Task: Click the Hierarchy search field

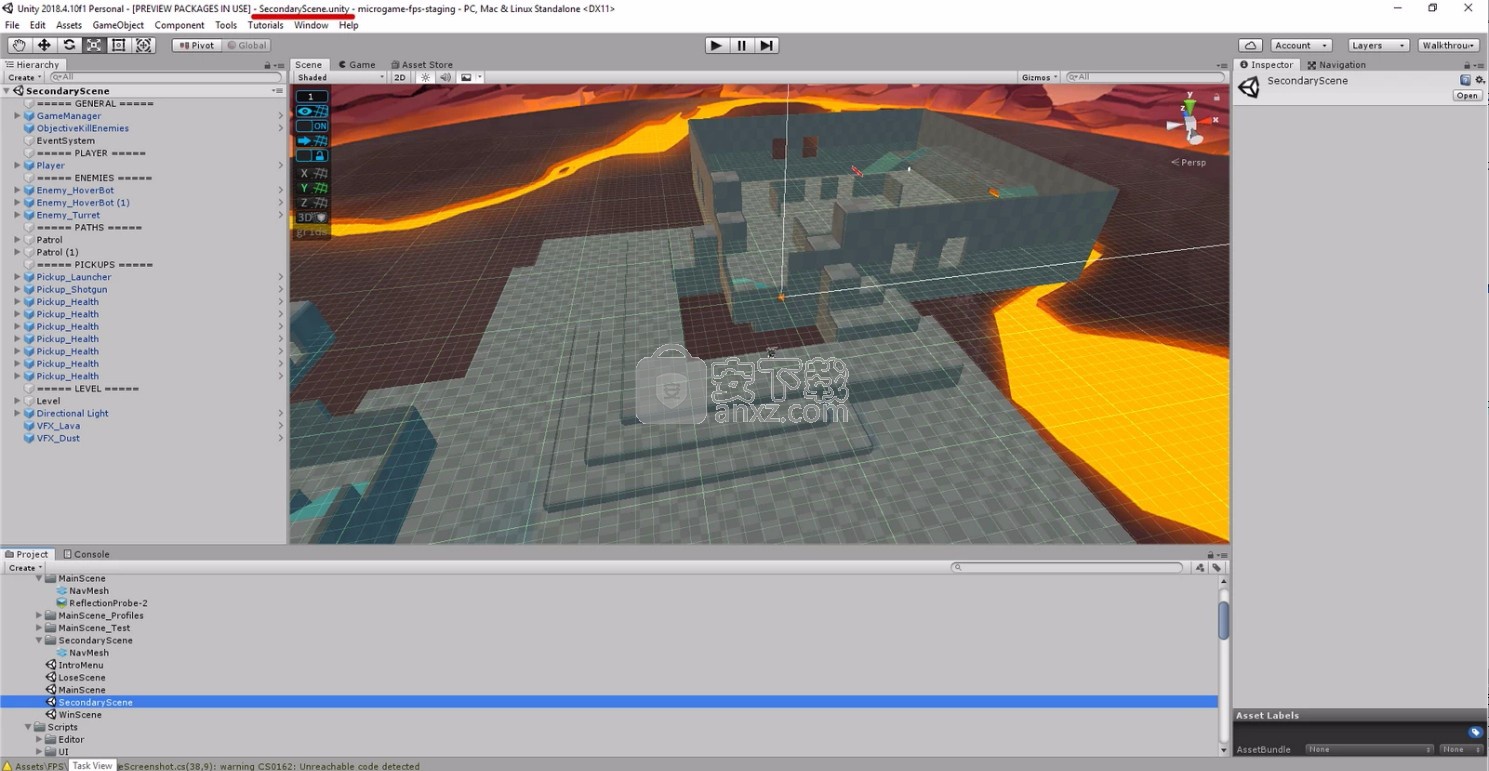Action: (165, 77)
